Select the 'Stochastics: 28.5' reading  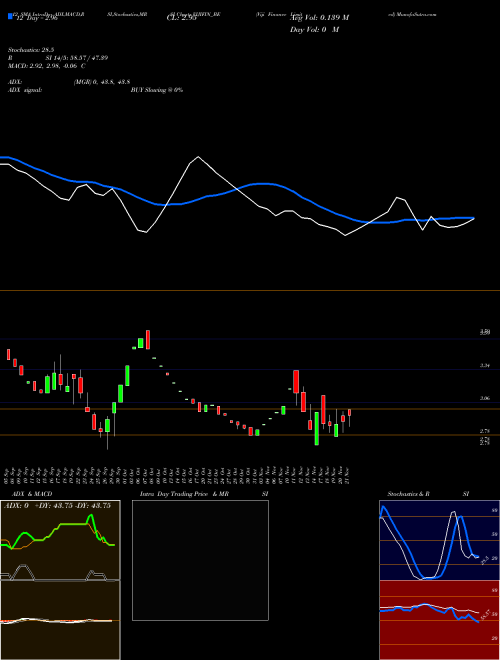[x=31, y=50]
